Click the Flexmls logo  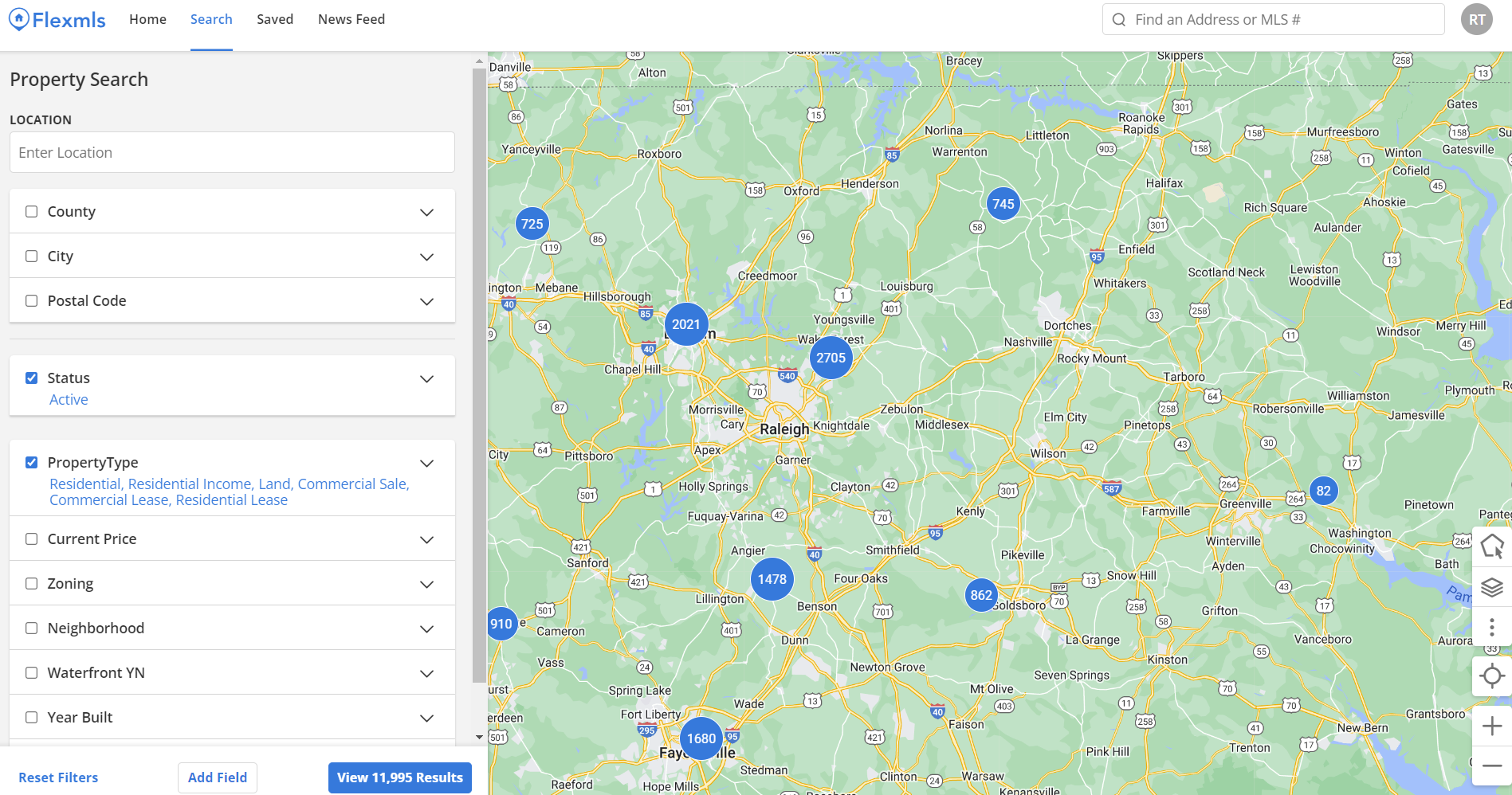tap(57, 20)
